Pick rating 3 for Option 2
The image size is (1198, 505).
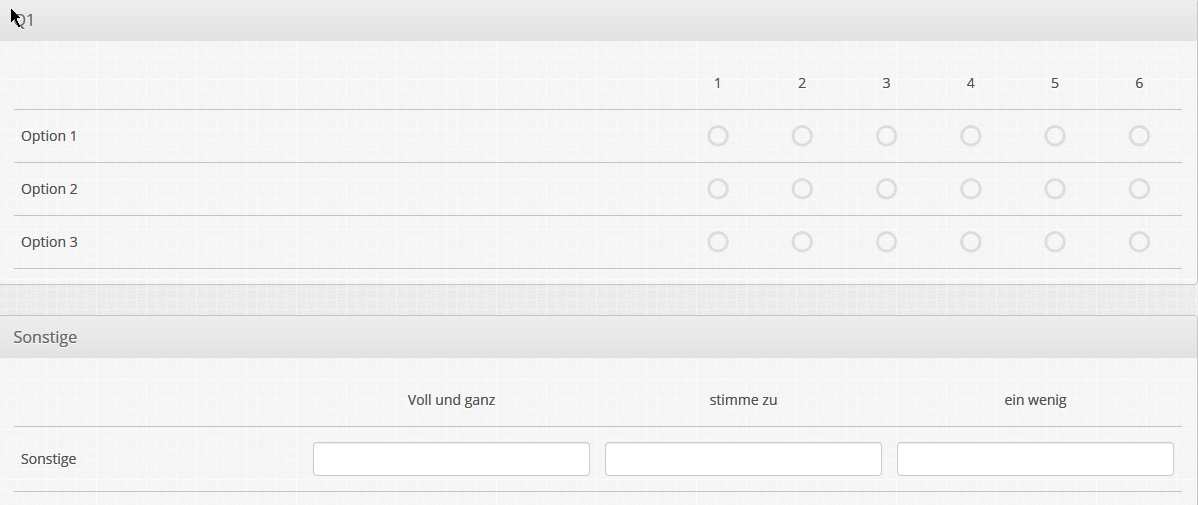[886, 189]
